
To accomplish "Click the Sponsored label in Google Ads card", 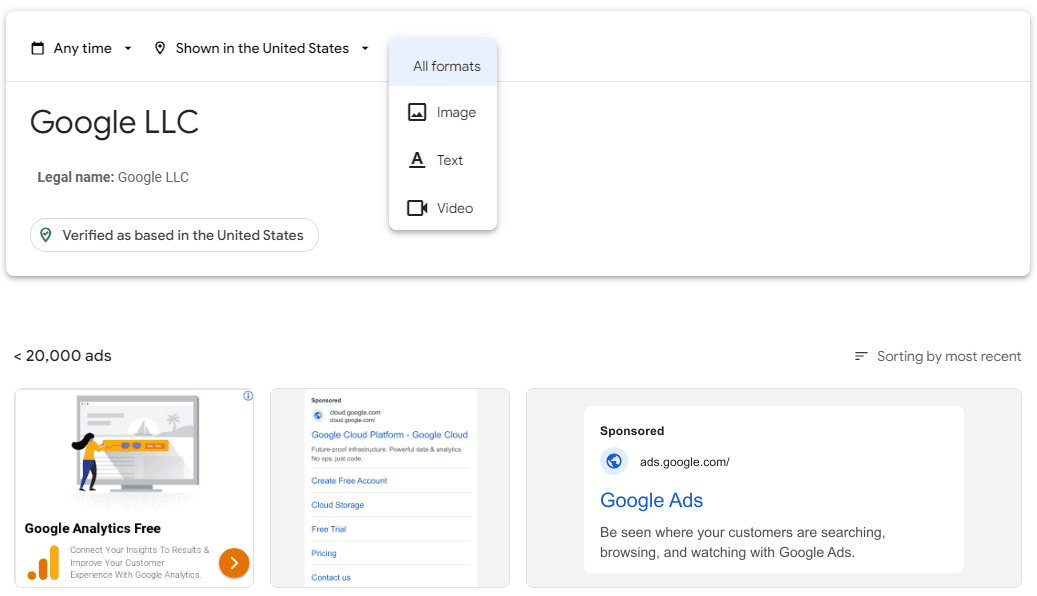I will (632, 431).
